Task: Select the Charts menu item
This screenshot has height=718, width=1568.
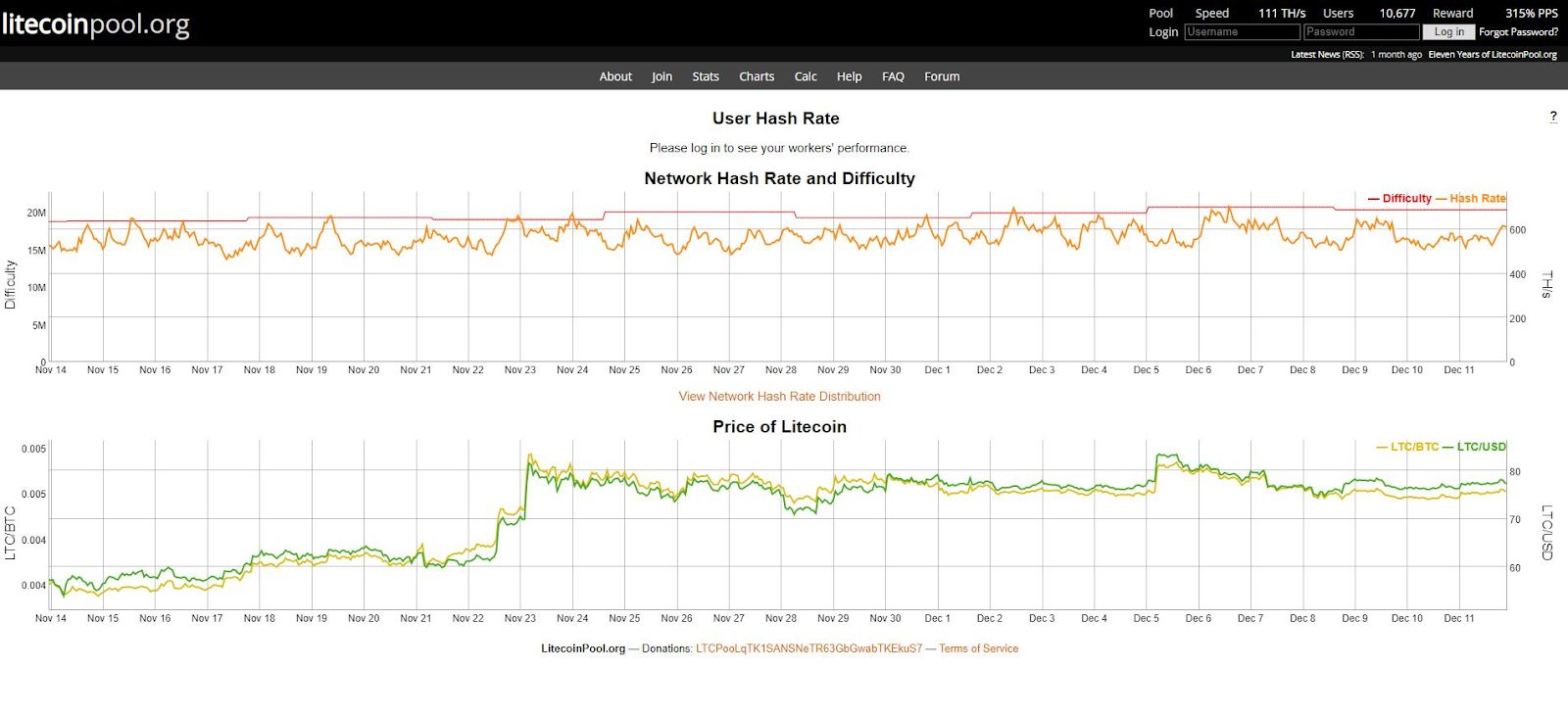Action: (757, 76)
